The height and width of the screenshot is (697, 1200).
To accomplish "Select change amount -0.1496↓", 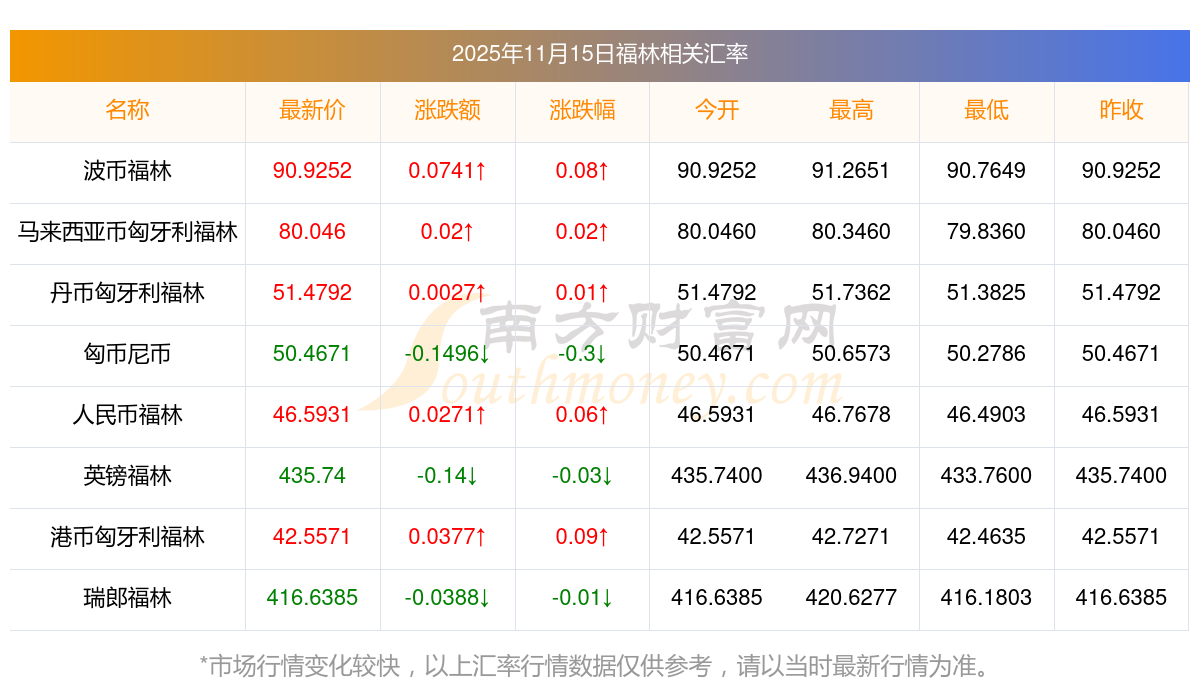I will click(x=447, y=354).
